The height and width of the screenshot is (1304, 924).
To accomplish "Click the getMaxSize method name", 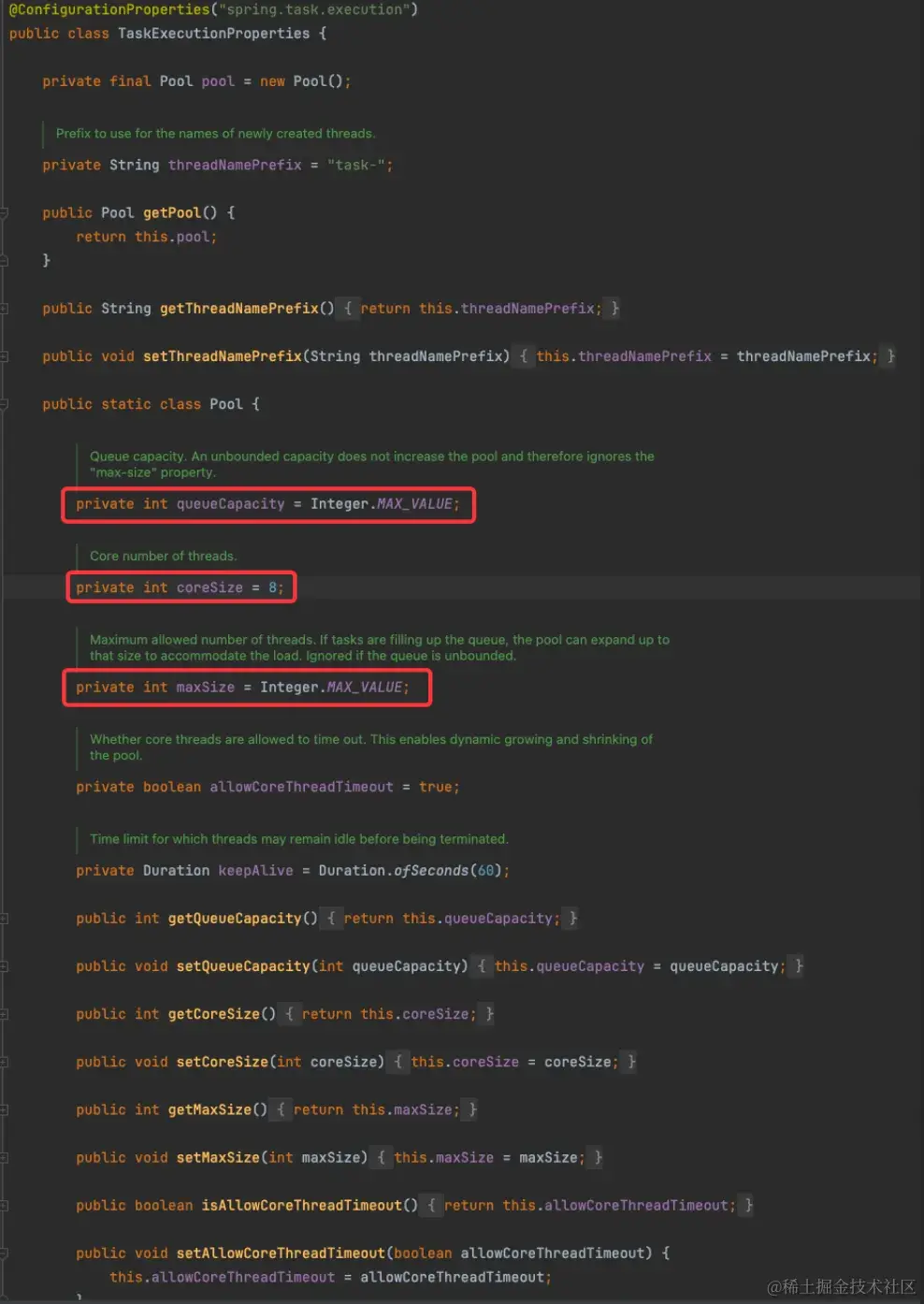I will [x=209, y=1109].
